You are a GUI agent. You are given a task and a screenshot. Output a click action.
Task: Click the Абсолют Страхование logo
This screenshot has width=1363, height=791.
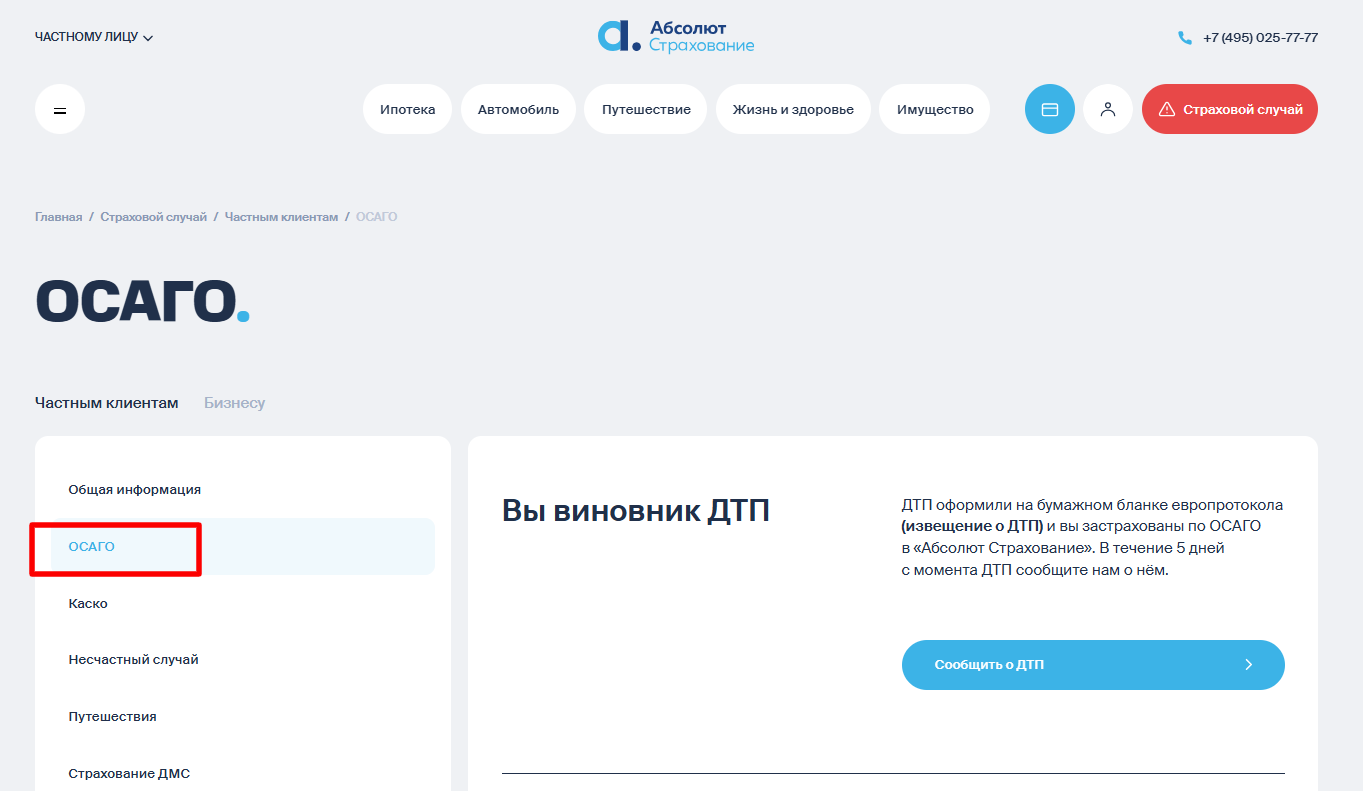click(676, 37)
